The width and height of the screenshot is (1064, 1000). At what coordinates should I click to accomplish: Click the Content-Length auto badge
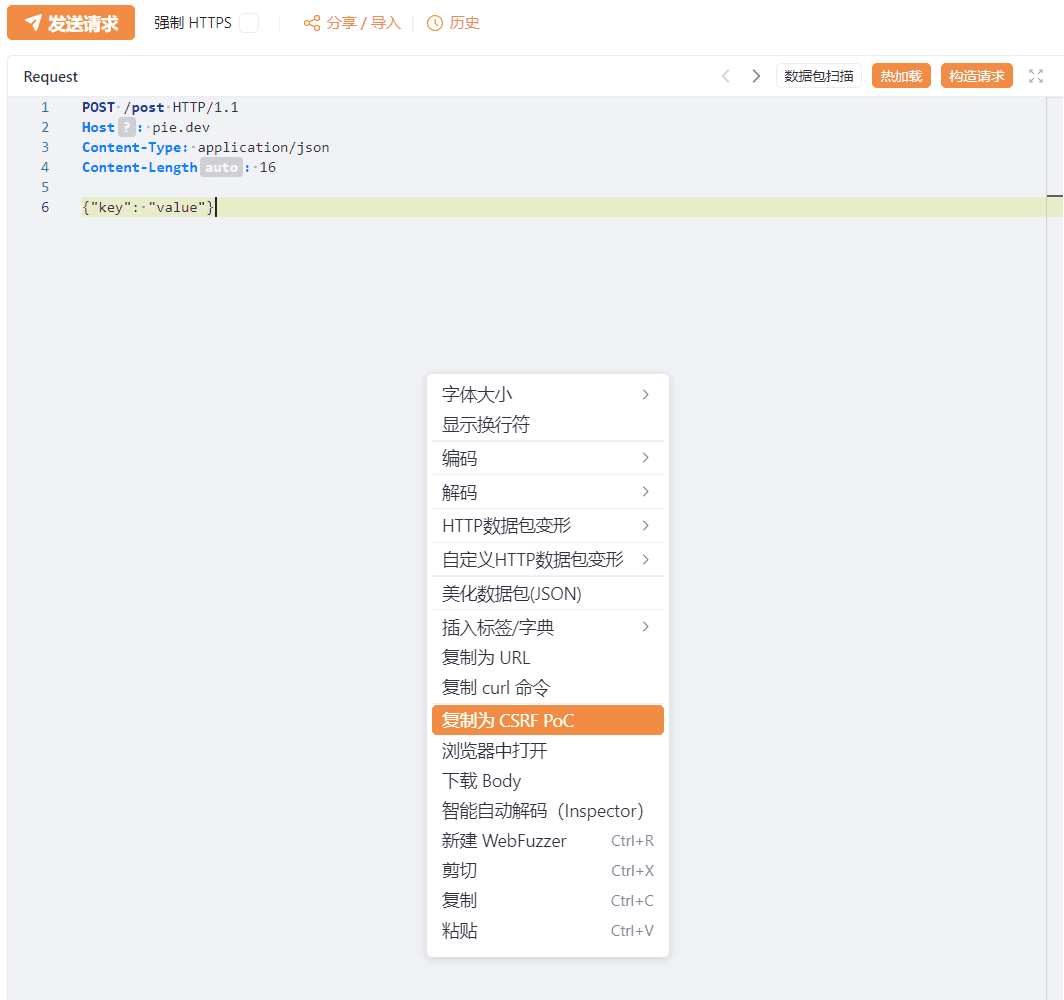point(221,167)
